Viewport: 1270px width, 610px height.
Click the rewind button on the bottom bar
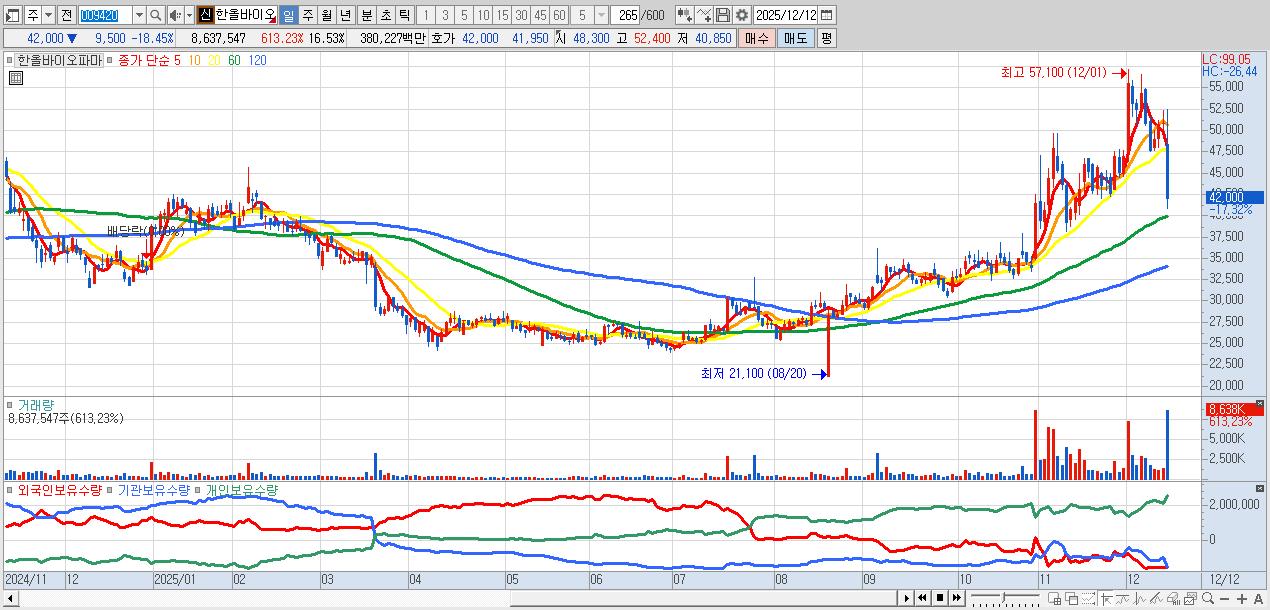click(922, 598)
